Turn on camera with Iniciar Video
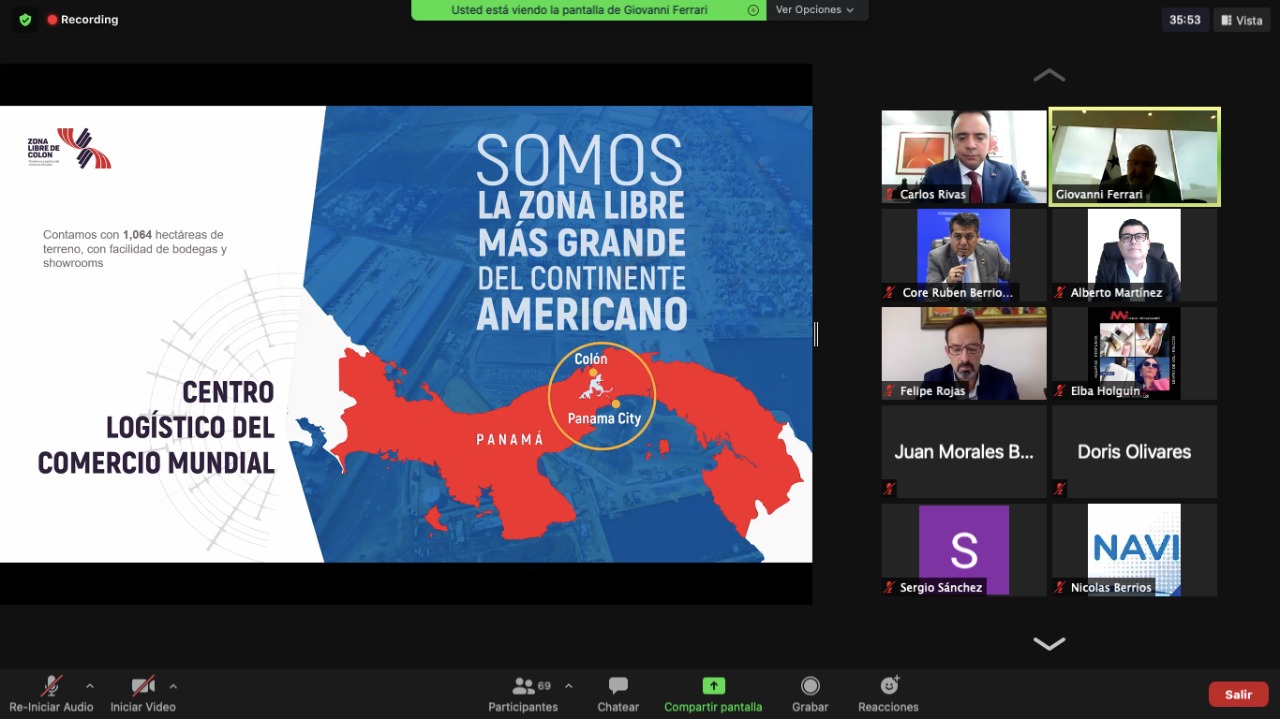 pyautogui.click(x=143, y=694)
